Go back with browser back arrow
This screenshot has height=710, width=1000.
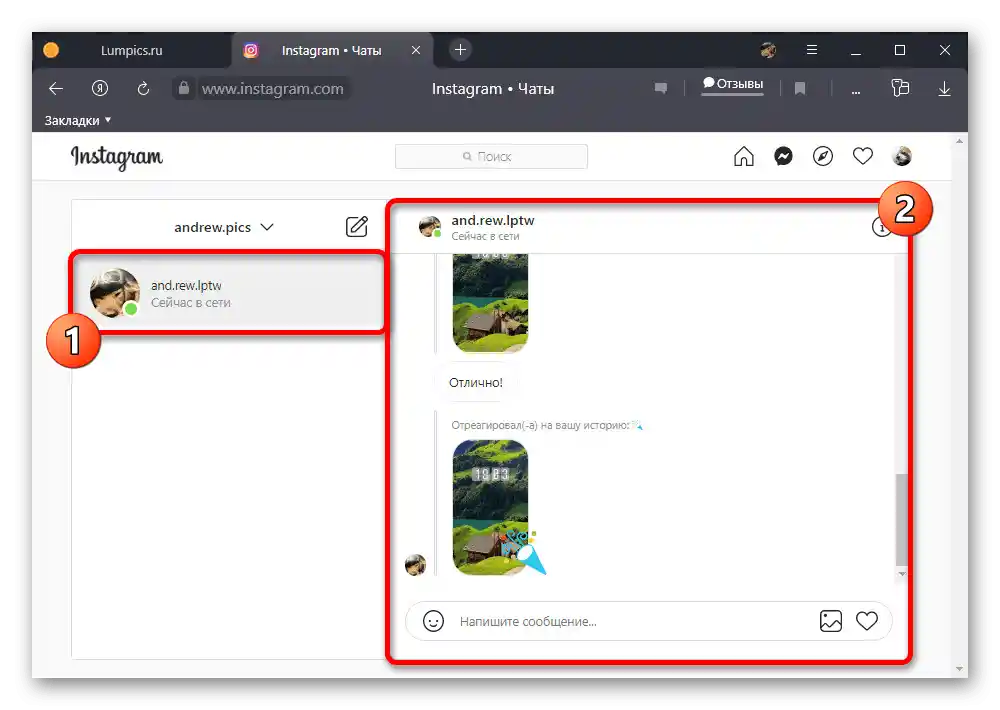pos(56,89)
